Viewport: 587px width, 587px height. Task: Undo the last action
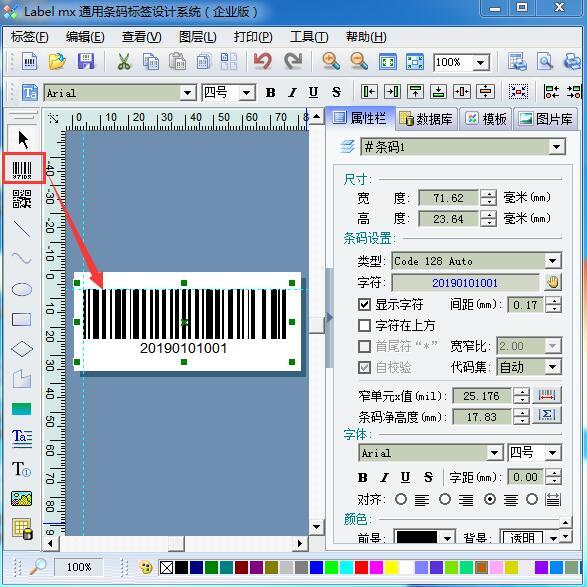[263, 61]
